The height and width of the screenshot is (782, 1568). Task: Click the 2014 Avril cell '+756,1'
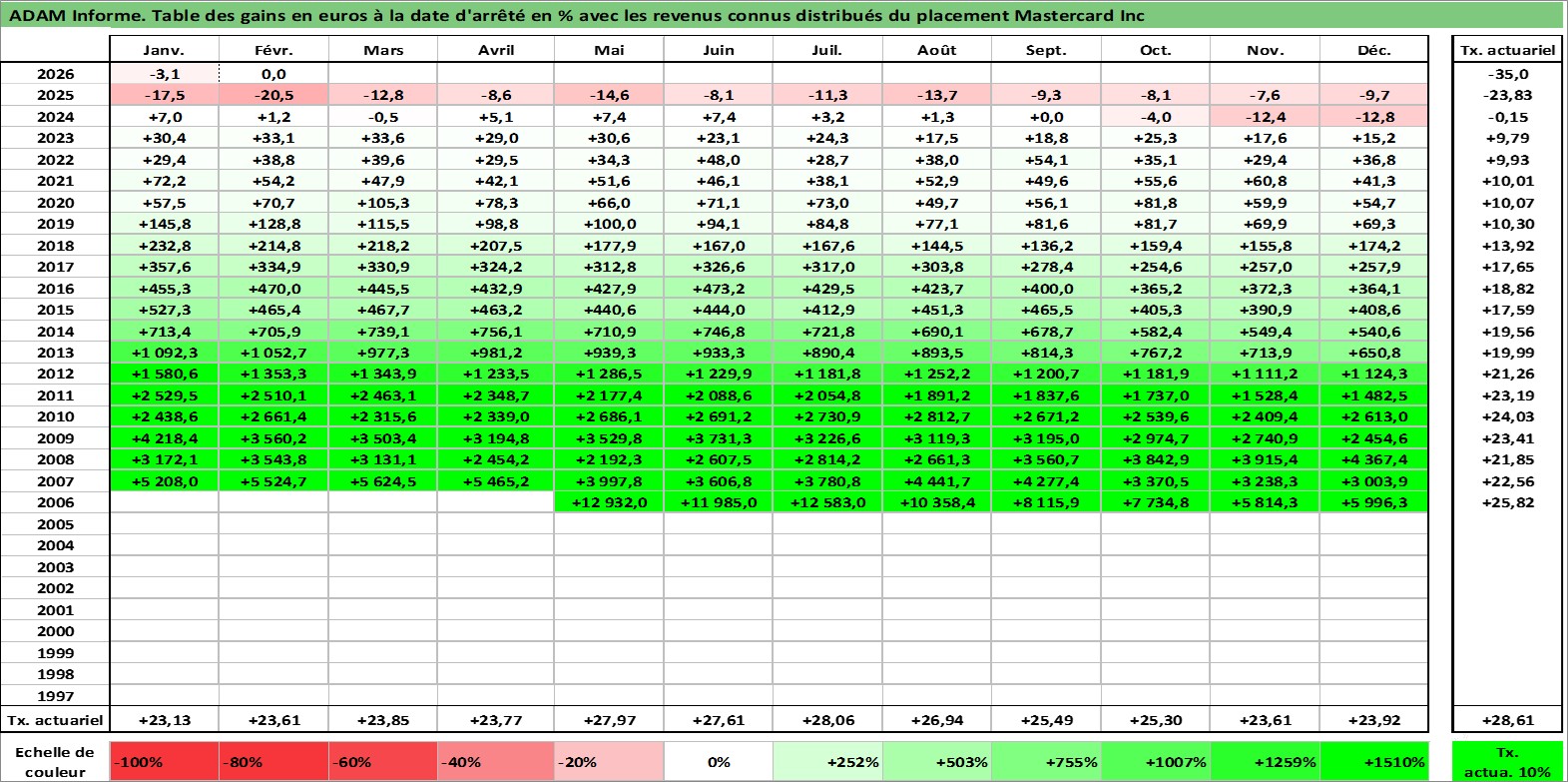tap(496, 332)
